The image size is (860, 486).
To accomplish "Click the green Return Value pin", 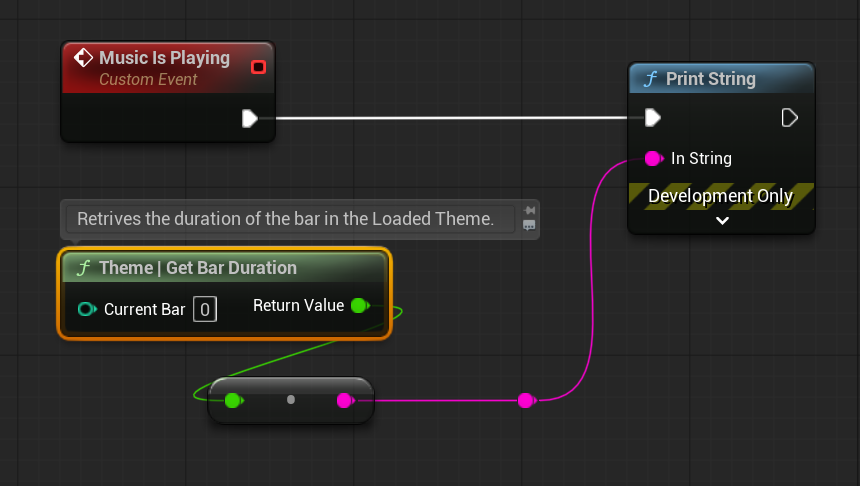I will point(359,306).
